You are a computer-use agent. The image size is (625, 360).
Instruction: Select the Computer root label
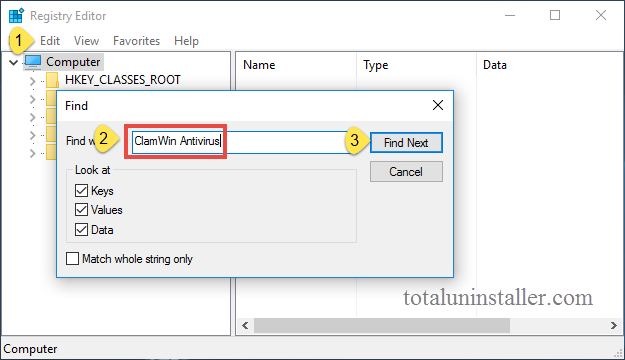tap(73, 62)
